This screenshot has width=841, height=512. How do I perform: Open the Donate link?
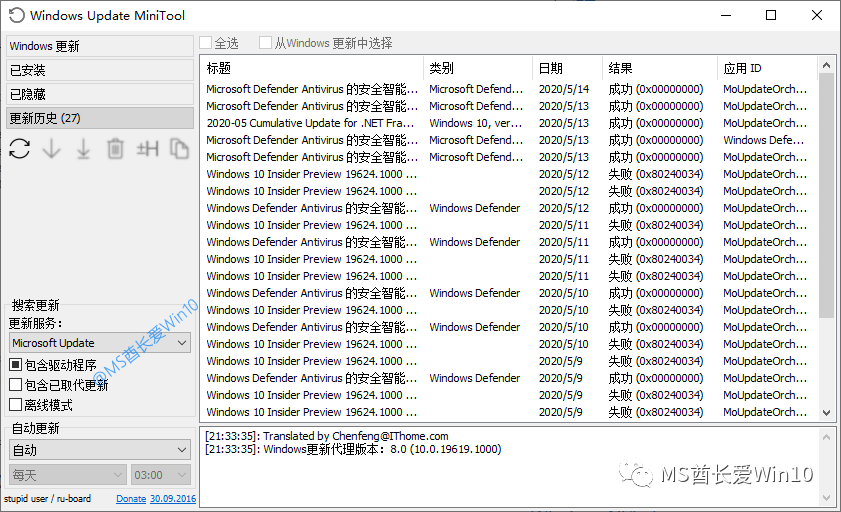click(x=131, y=499)
